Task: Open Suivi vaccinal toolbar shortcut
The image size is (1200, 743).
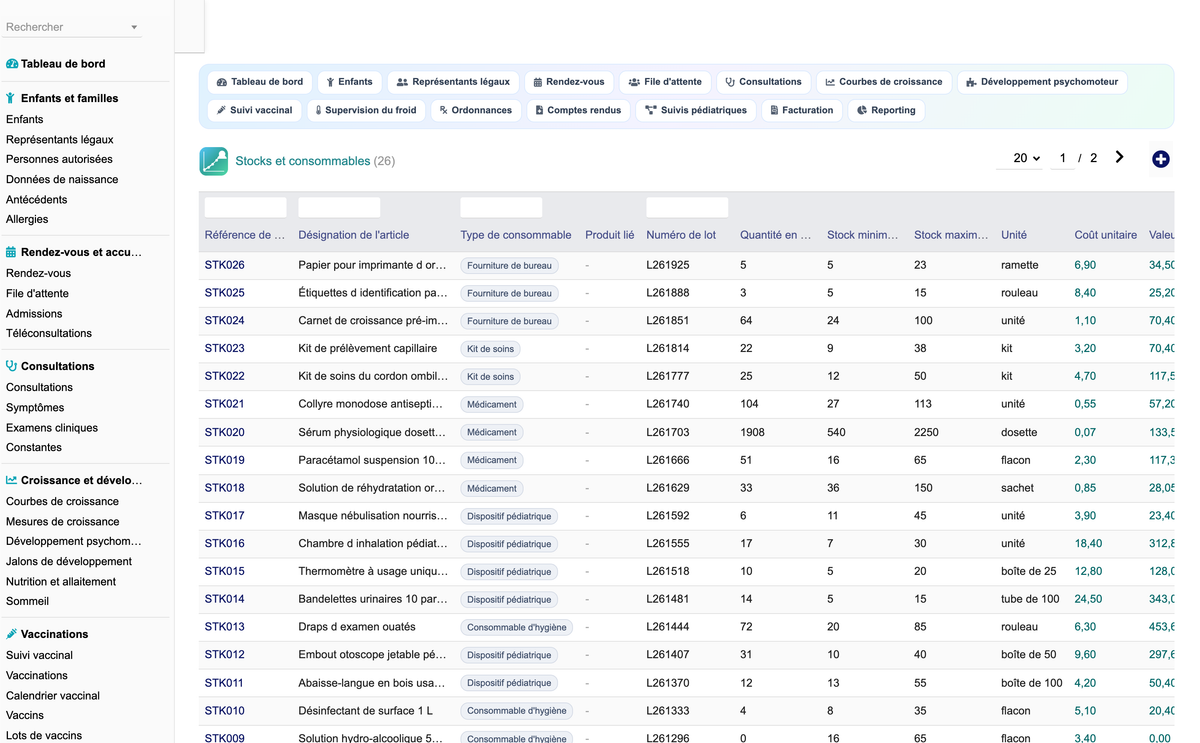Action: (255, 110)
